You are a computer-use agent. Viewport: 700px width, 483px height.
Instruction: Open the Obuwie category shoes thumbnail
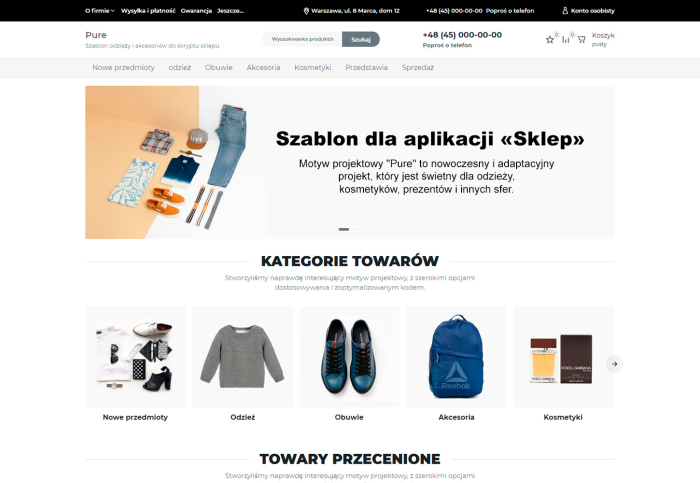pos(349,356)
